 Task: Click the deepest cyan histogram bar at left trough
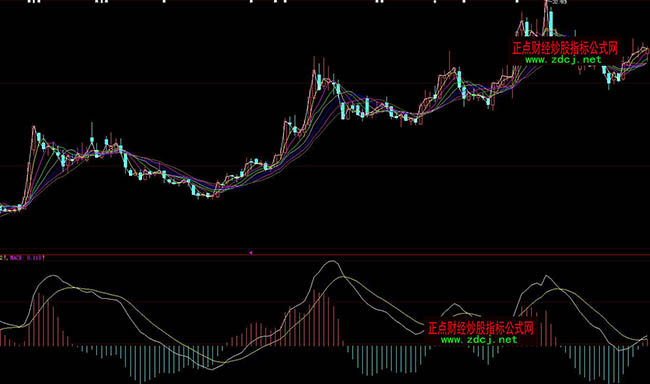click(x=141, y=364)
